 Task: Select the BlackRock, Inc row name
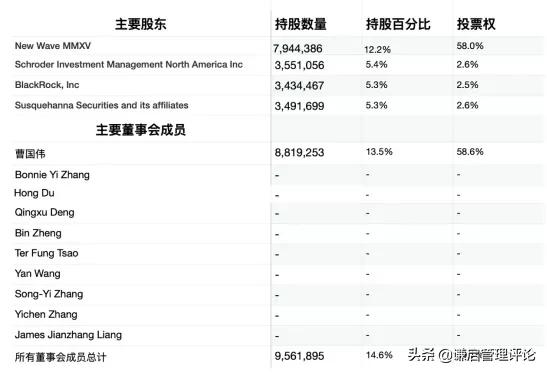47,85
